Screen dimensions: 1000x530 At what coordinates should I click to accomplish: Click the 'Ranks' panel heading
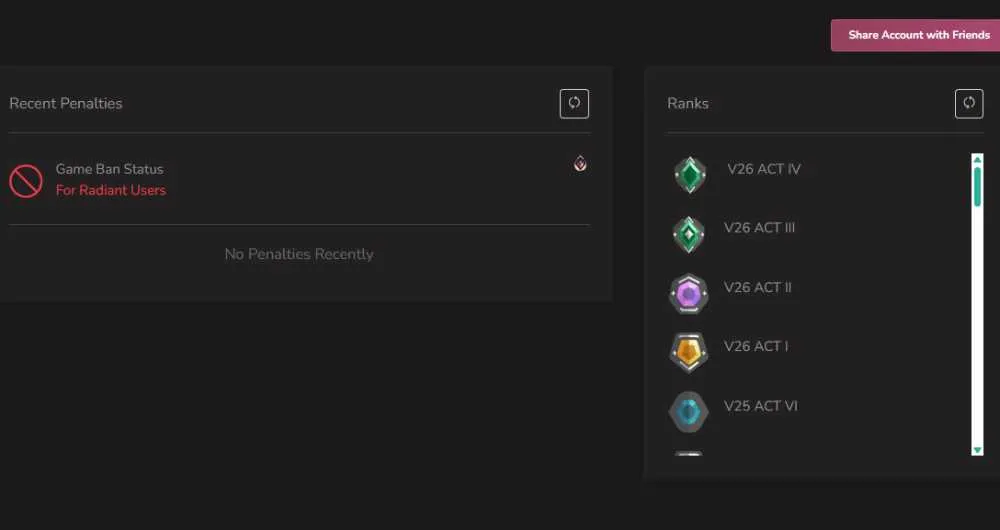click(x=688, y=103)
